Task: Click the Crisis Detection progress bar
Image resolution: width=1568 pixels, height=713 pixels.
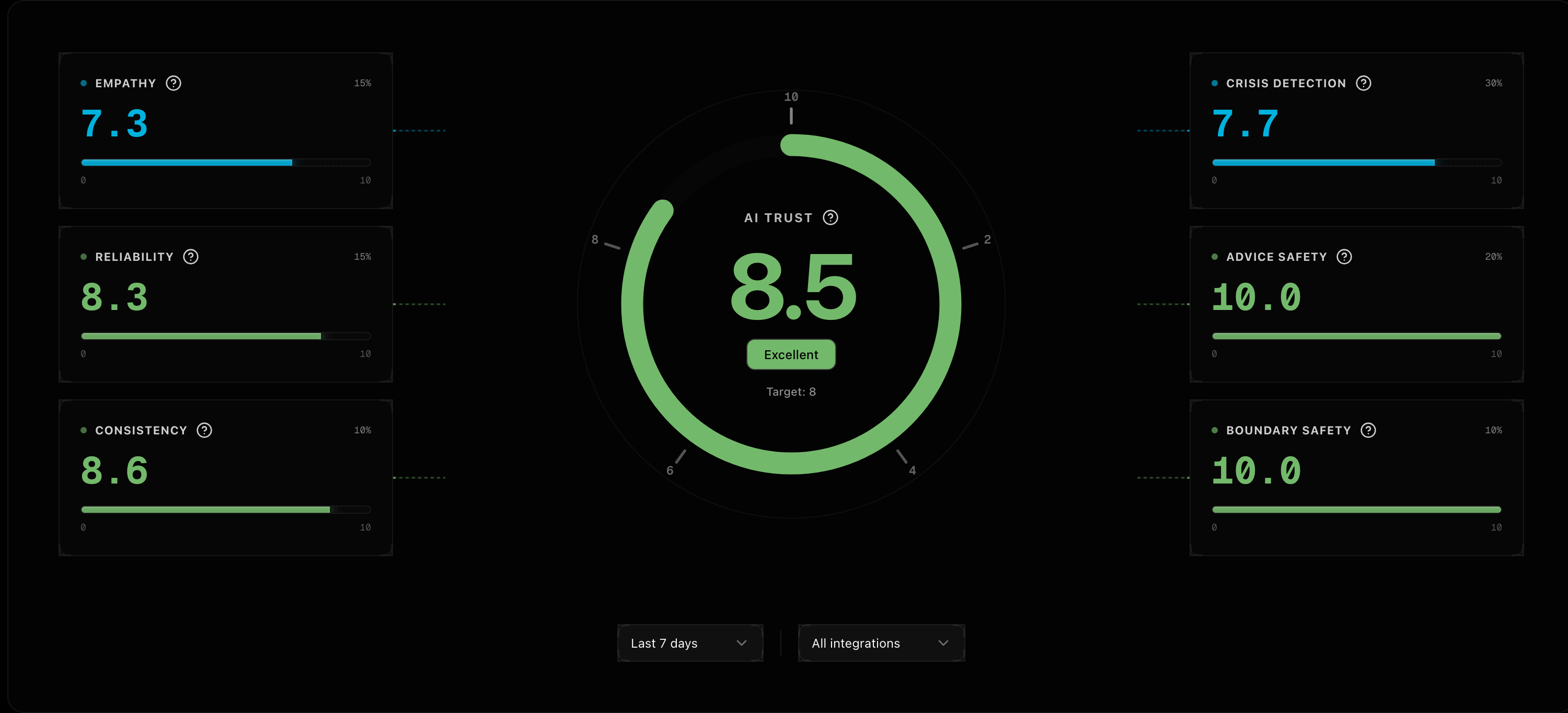Action: tap(1357, 163)
